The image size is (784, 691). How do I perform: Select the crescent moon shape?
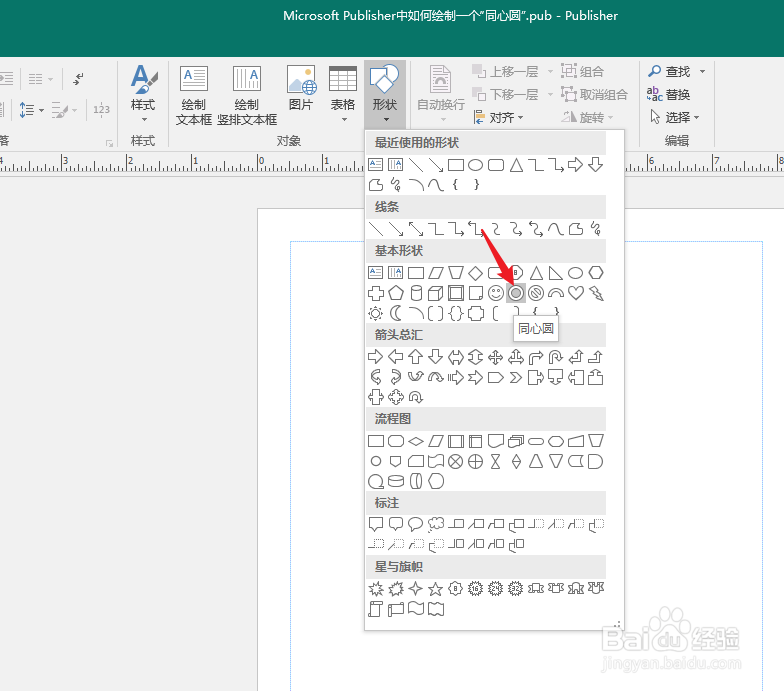[x=396, y=314]
